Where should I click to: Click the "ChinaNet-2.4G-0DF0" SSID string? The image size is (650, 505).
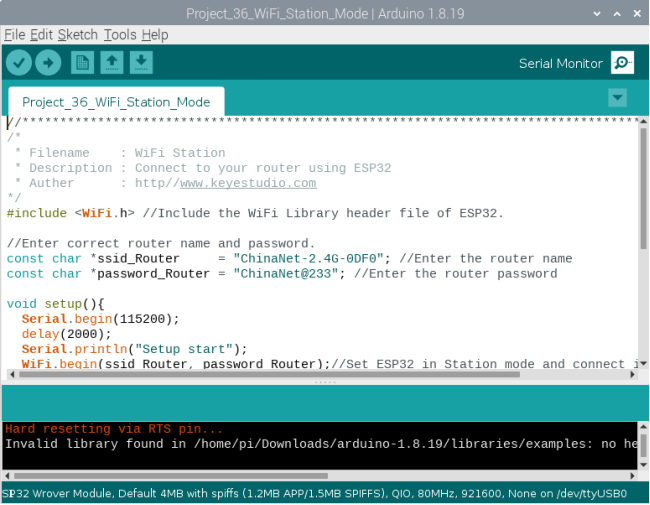[x=308, y=258]
